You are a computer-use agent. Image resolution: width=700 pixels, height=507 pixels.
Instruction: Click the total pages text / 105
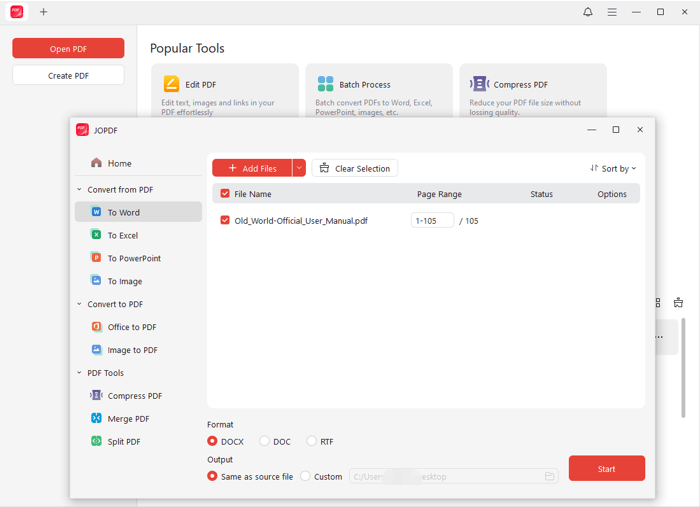pyautogui.click(x=468, y=220)
